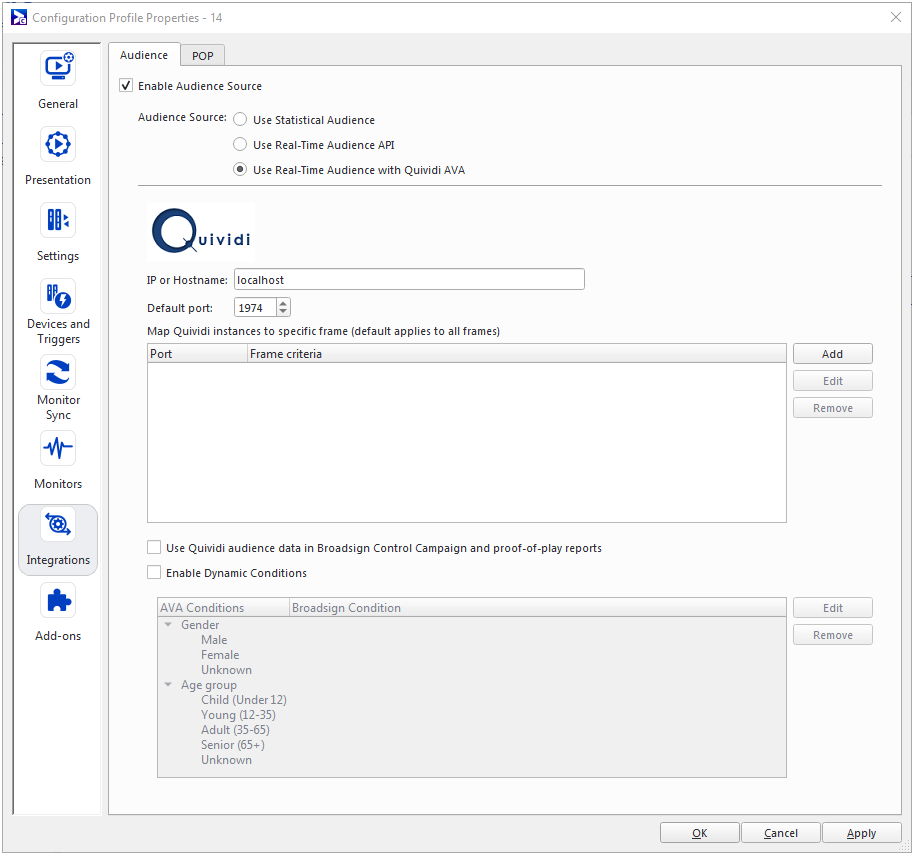
Task: Collapse the Age group tree node
Action: [168, 685]
